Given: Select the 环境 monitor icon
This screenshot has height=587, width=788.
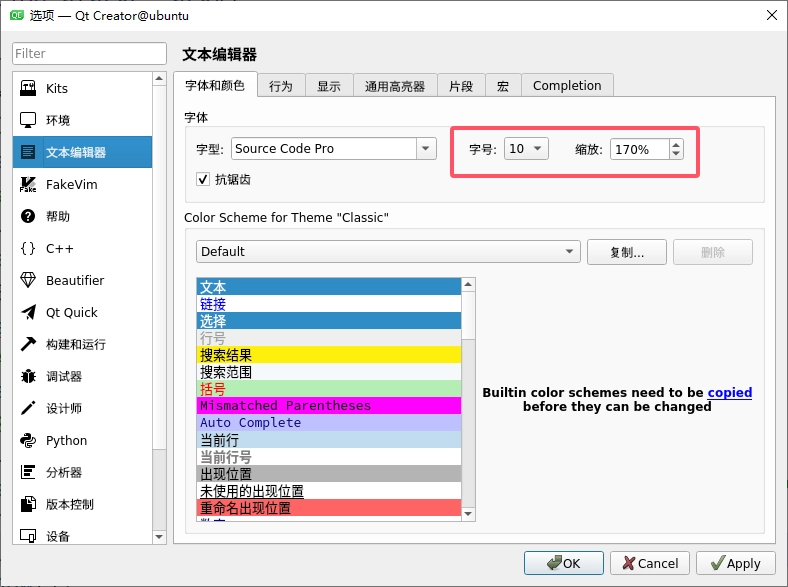Looking at the screenshot, I should (28, 121).
